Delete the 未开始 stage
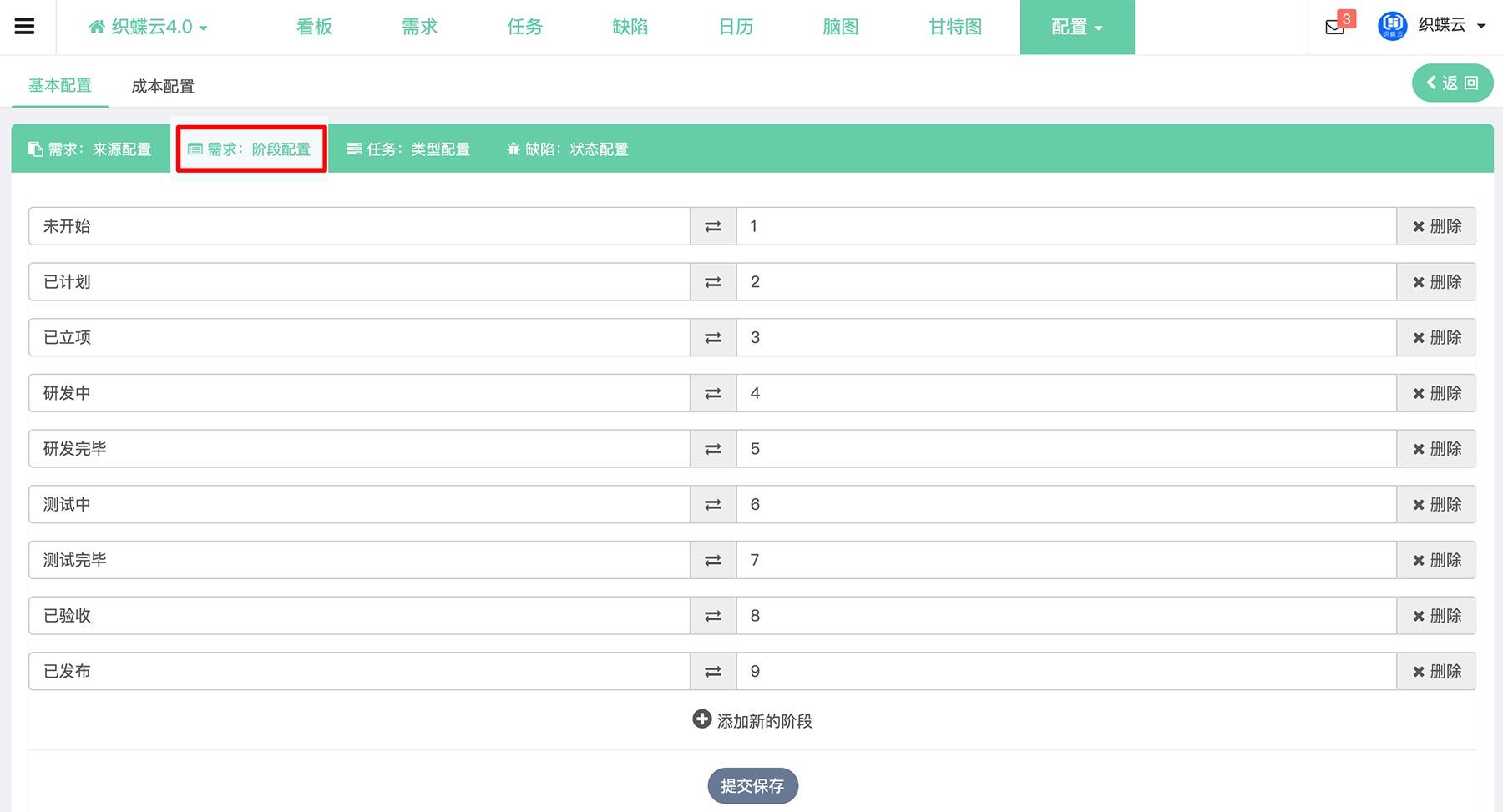Viewport: 1503px width, 812px height. pos(1436,226)
